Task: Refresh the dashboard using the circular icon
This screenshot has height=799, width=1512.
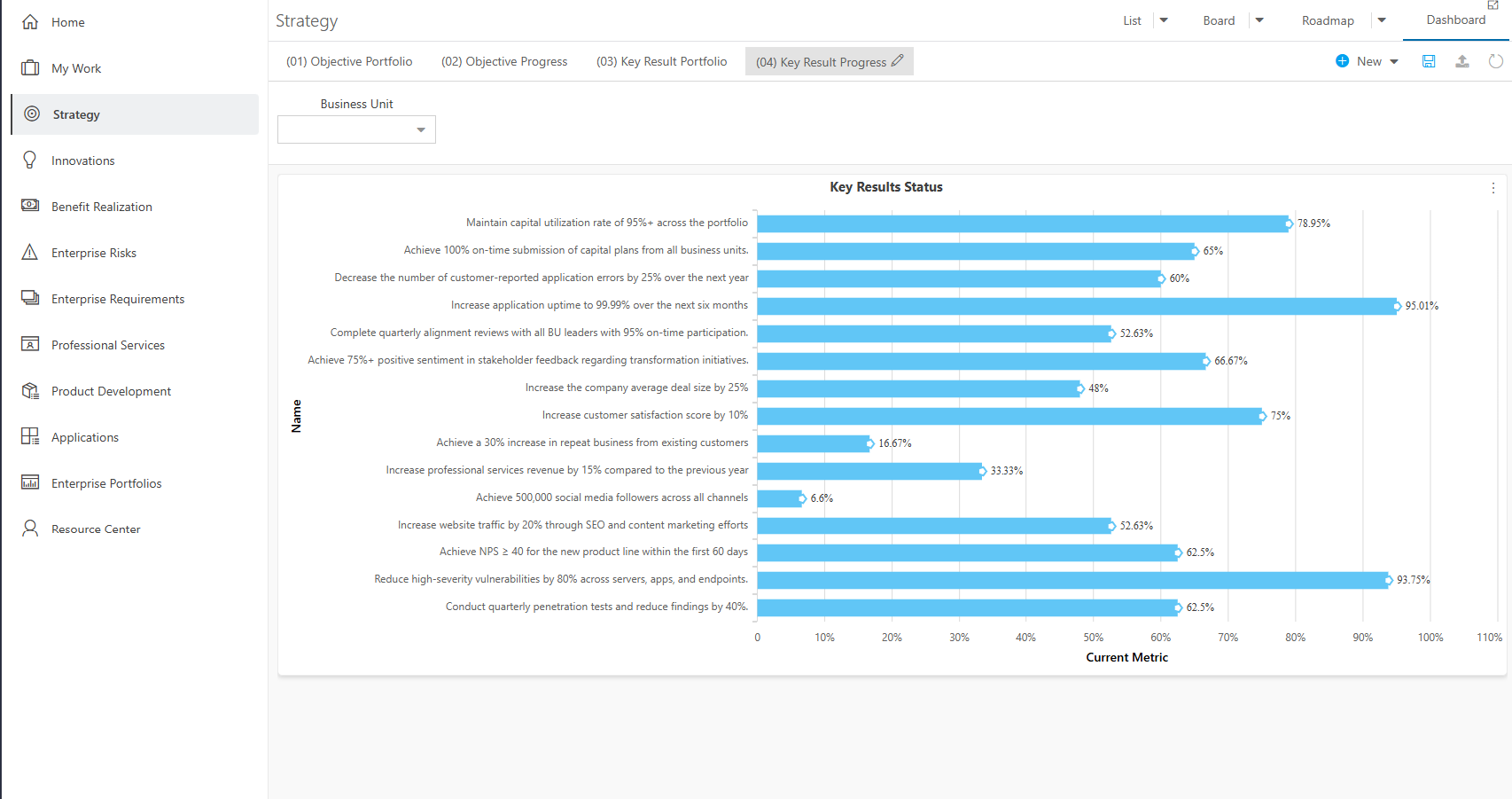Action: click(1496, 61)
